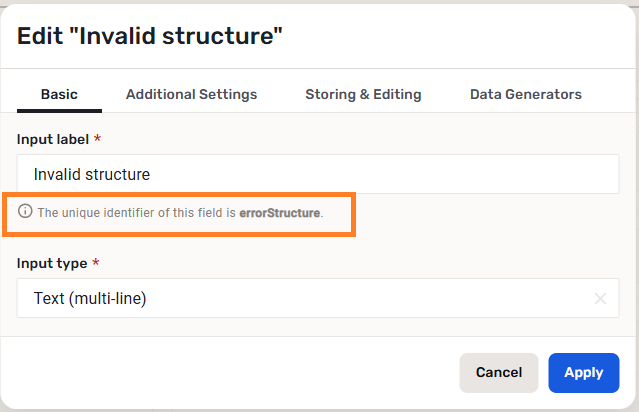Click the red asterisk after Input type
Screen dimensions: 639x412
96,263
